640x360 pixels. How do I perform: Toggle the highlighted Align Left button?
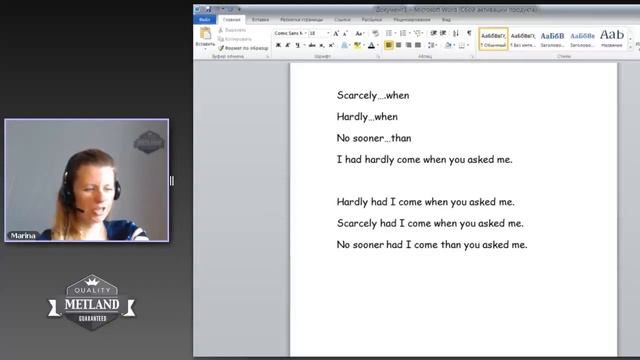click(389, 45)
